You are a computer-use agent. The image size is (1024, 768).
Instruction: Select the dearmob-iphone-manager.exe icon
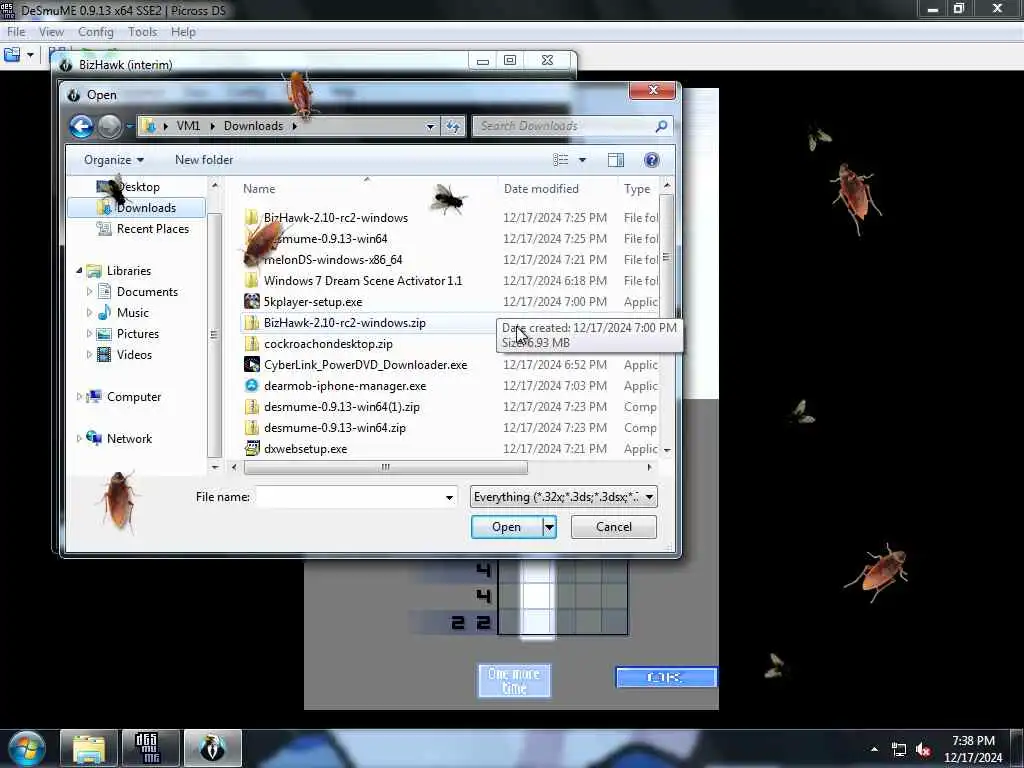click(x=251, y=385)
